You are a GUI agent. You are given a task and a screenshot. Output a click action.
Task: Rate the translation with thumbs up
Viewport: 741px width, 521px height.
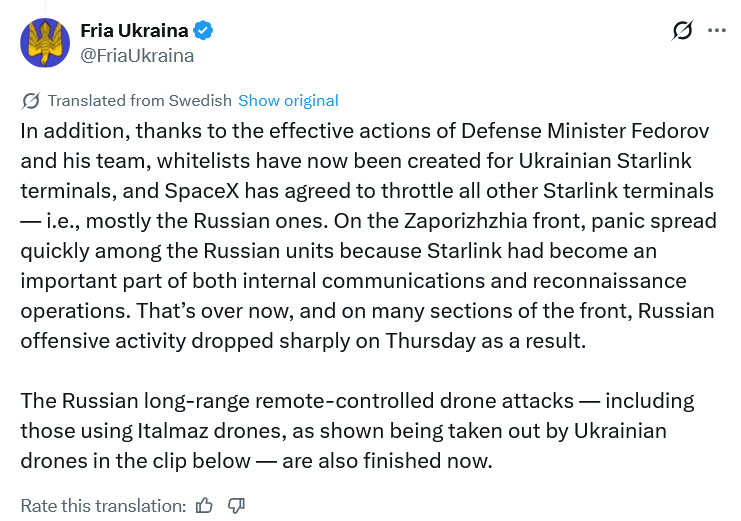point(205,505)
